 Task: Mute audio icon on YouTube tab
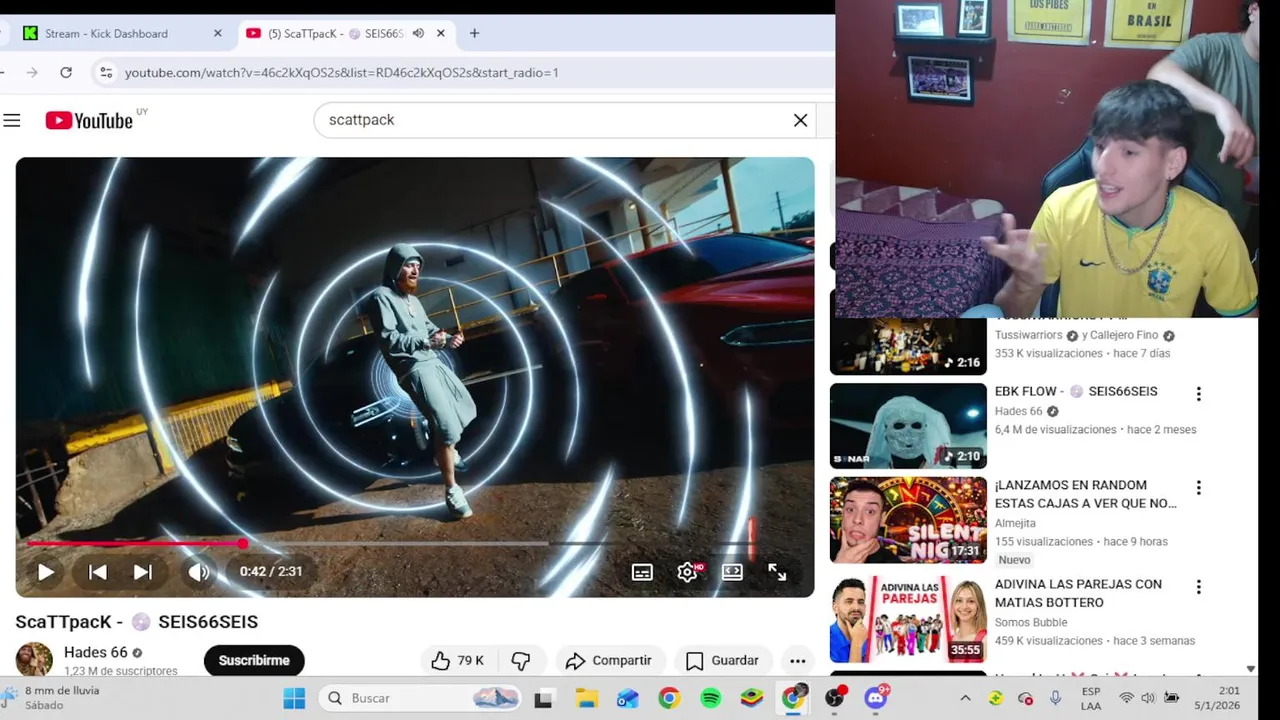[x=418, y=33]
